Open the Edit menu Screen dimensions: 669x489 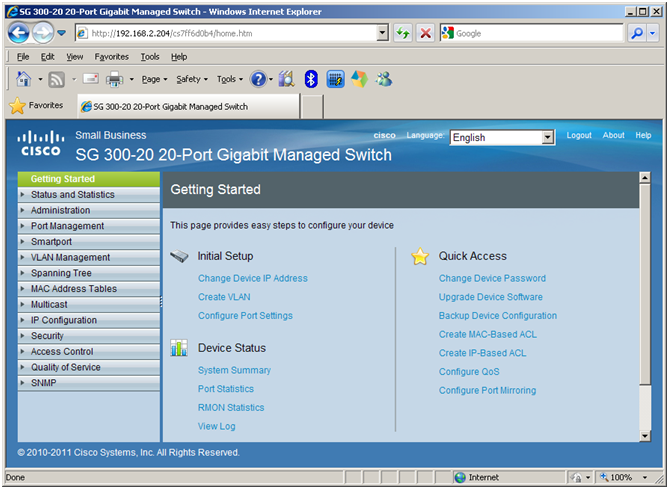[47, 57]
